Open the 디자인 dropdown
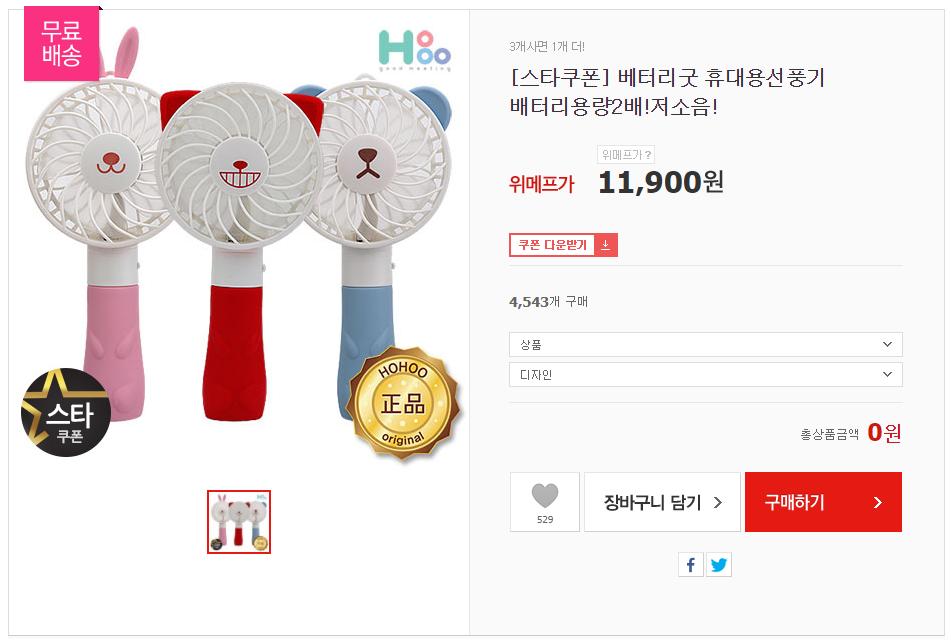The height and width of the screenshot is (642, 951). pyautogui.click(x=706, y=375)
